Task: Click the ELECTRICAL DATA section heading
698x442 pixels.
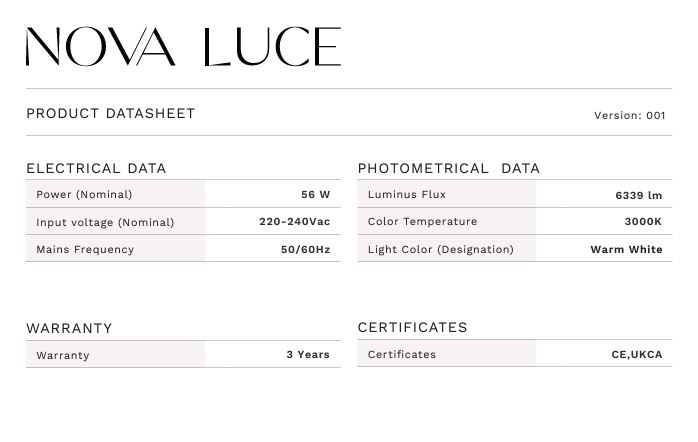Action: pos(96,168)
